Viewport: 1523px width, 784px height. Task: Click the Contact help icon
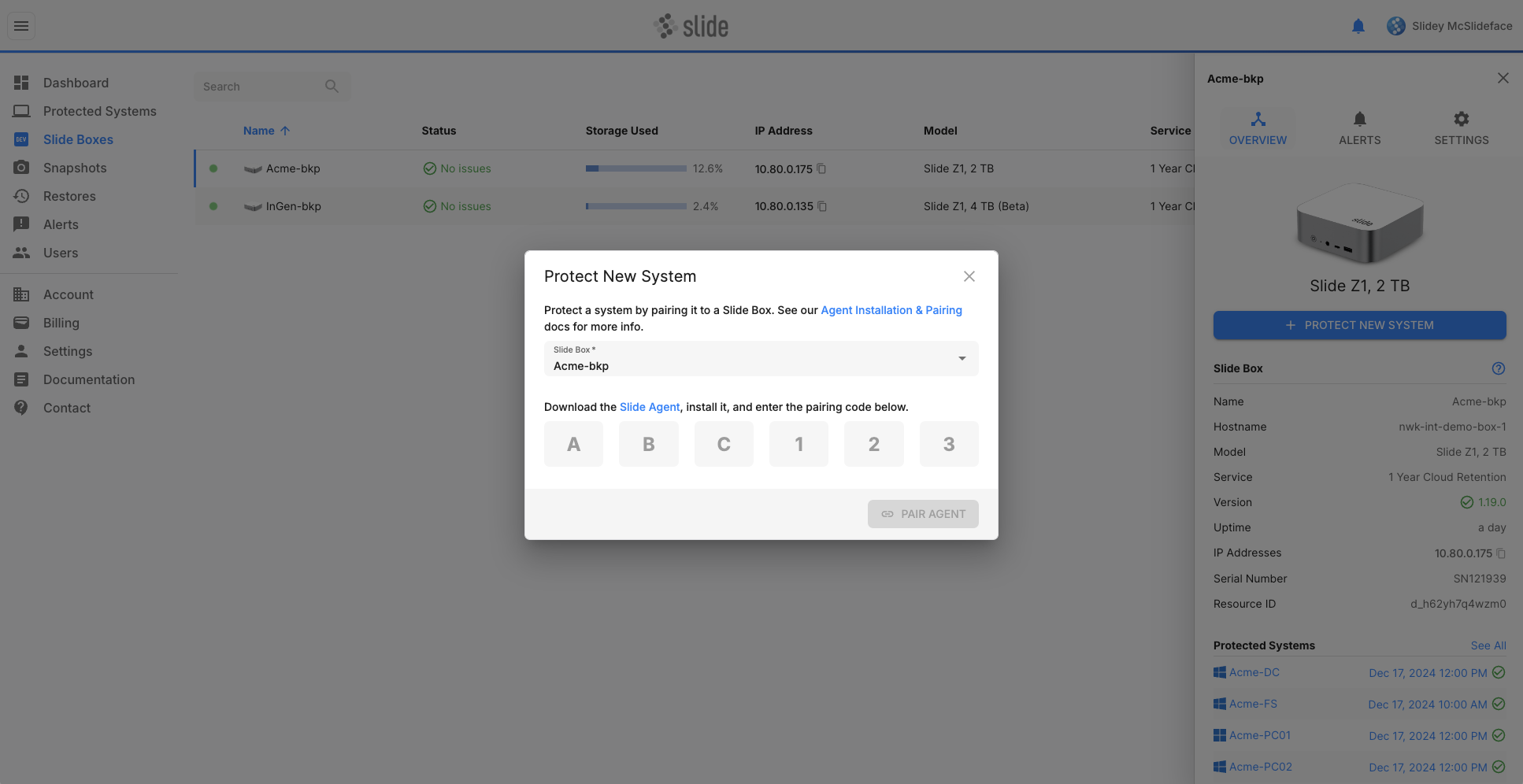(x=21, y=408)
